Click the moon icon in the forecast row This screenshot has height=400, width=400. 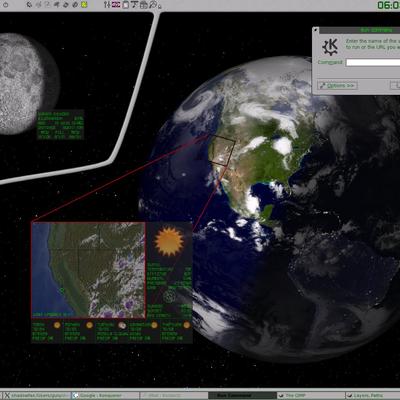(122, 325)
